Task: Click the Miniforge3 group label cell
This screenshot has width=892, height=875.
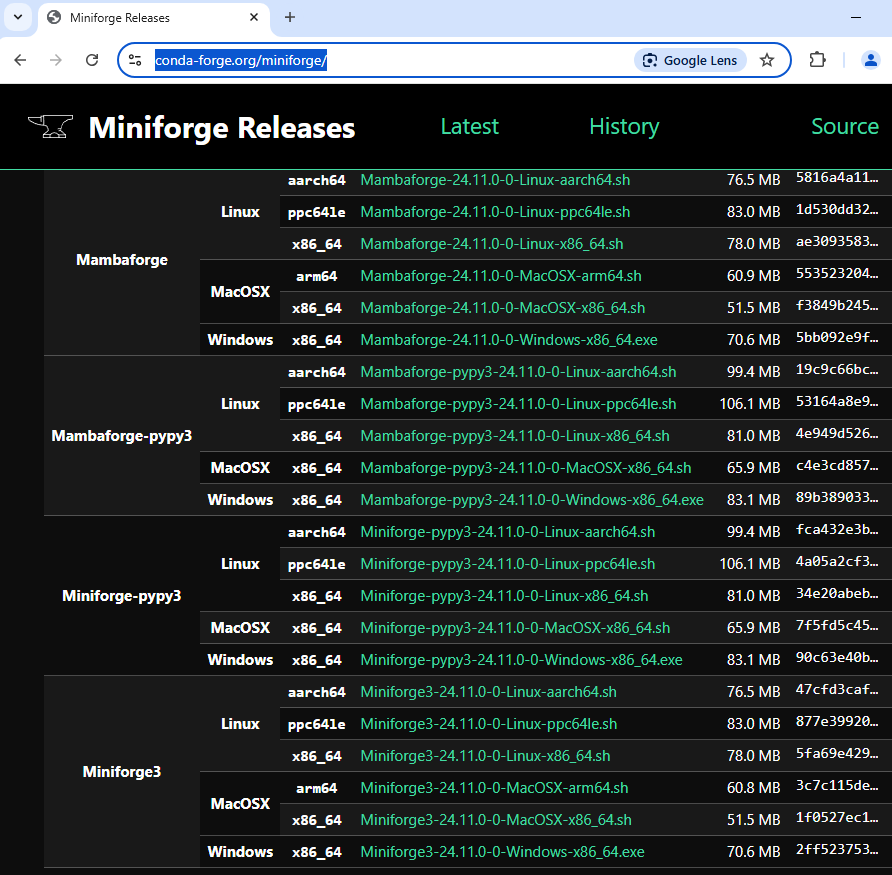Action: tap(122, 771)
